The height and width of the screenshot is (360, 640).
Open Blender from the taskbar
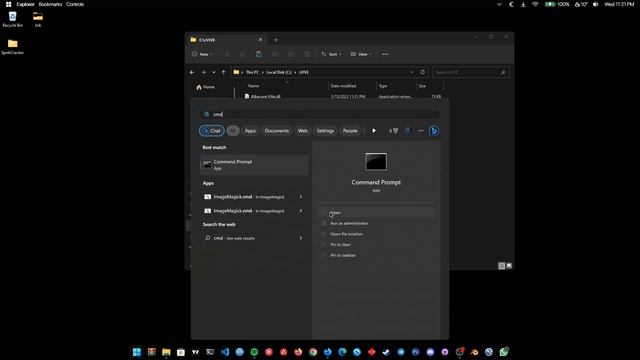tap(474, 352)
